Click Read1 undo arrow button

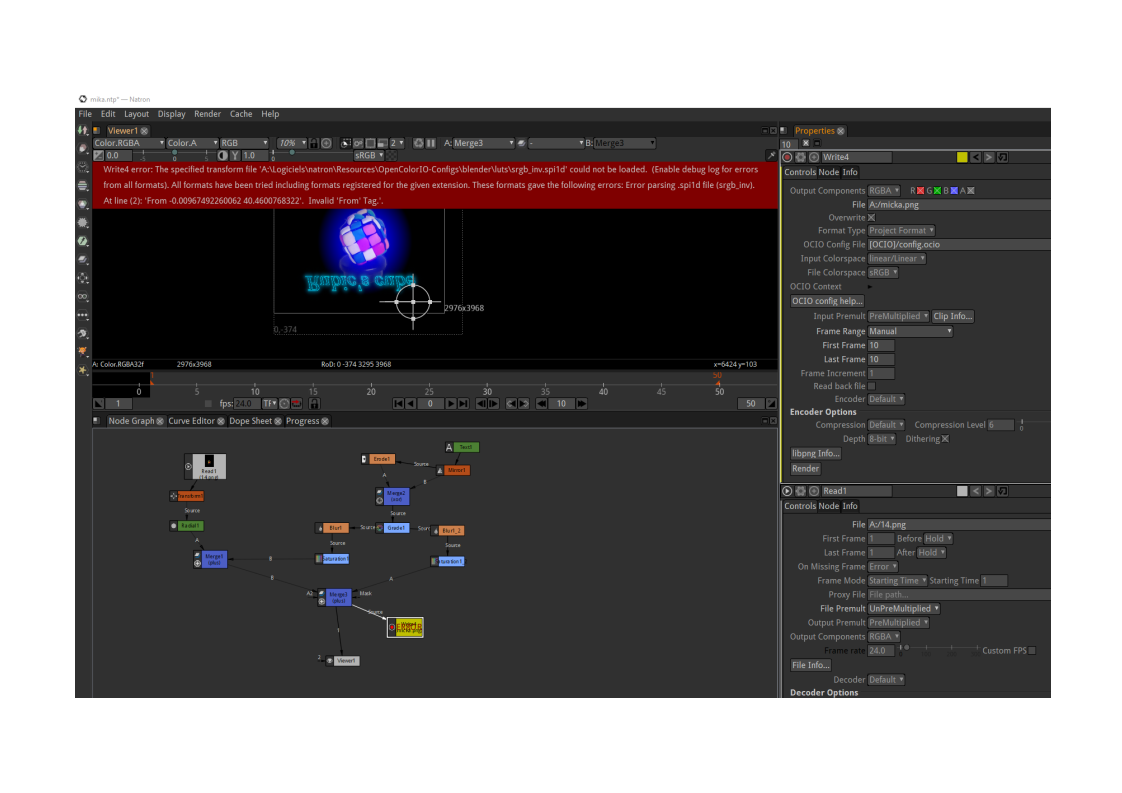pos(975,491)
